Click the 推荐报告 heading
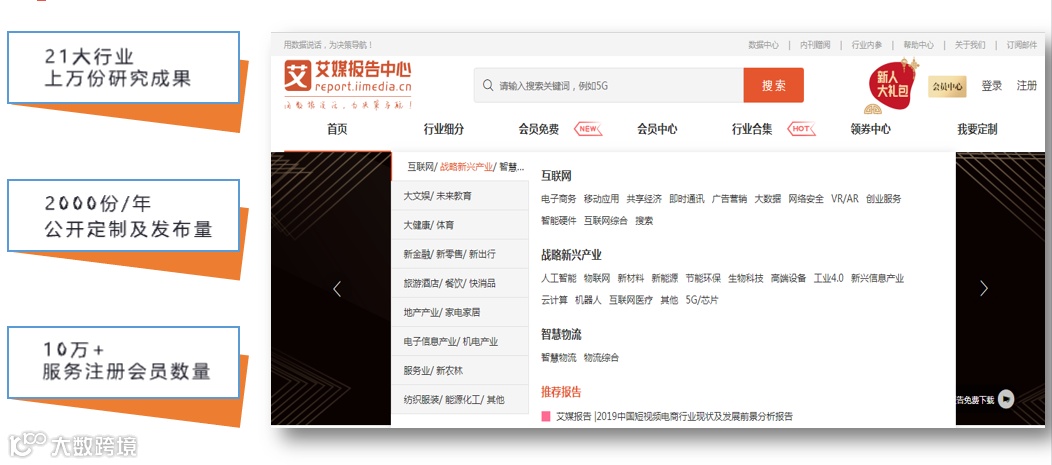Viewport: 1052px width, 465px height. click(562, 392)
